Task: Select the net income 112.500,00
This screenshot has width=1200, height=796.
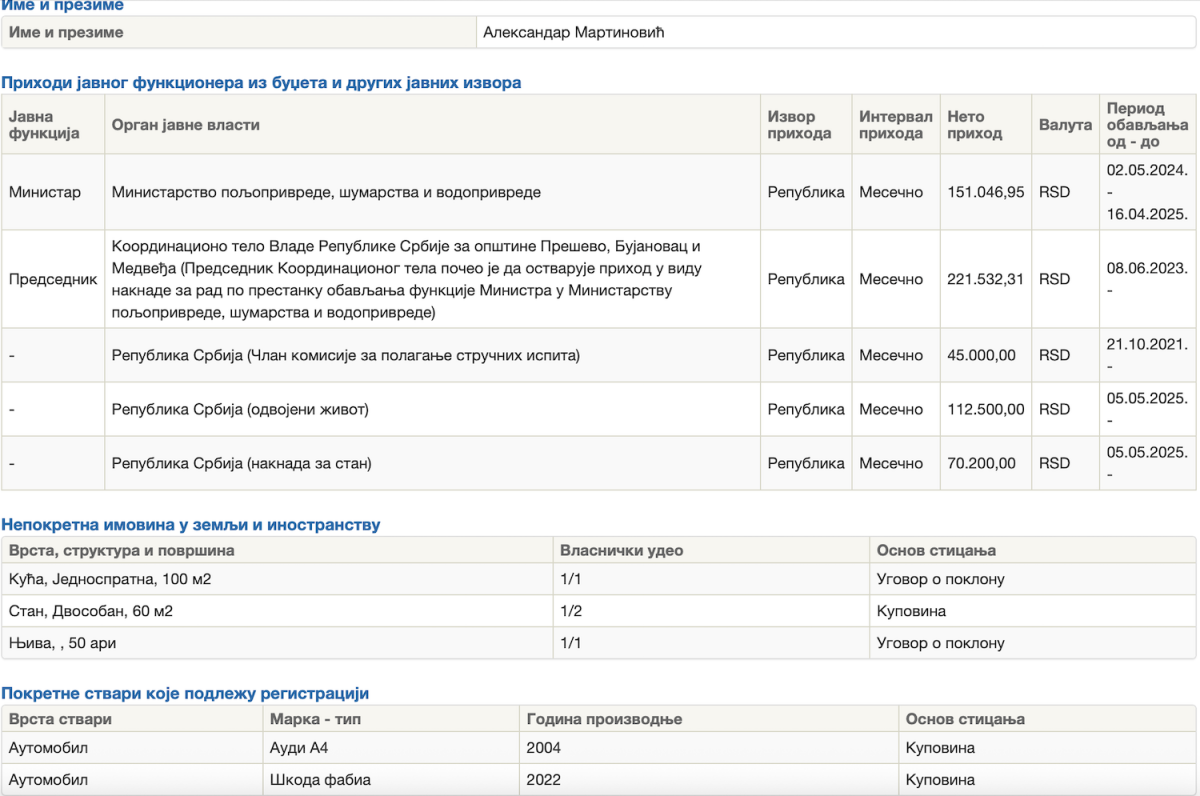Action: tap(986, 409)
